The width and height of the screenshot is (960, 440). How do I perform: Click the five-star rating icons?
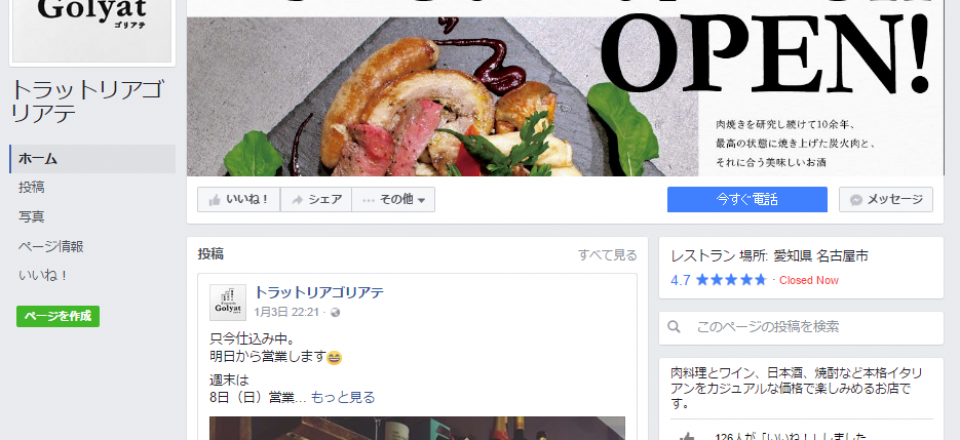731,280
